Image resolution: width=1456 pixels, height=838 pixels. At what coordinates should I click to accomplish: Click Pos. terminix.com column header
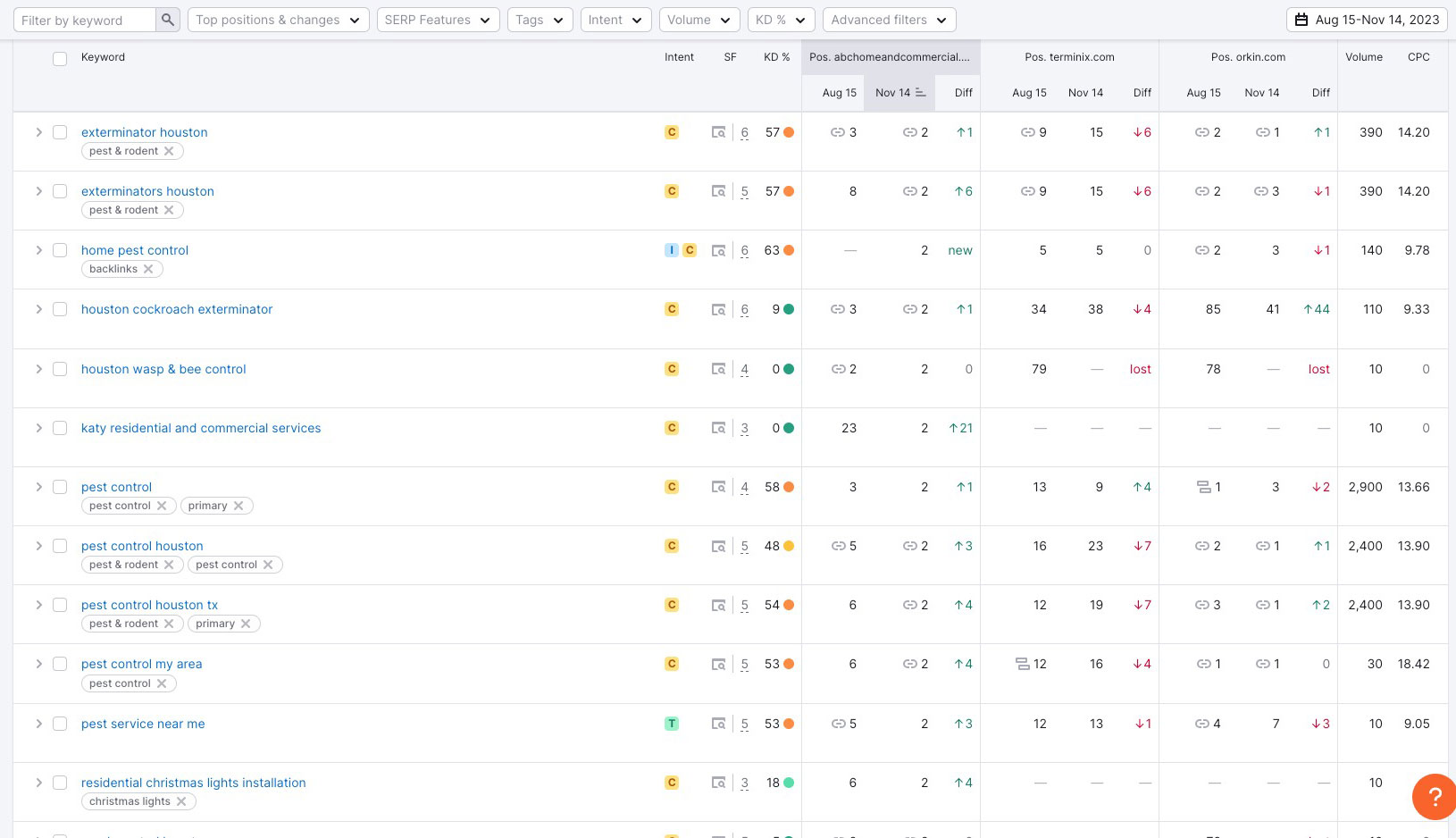pos(1069,57)
